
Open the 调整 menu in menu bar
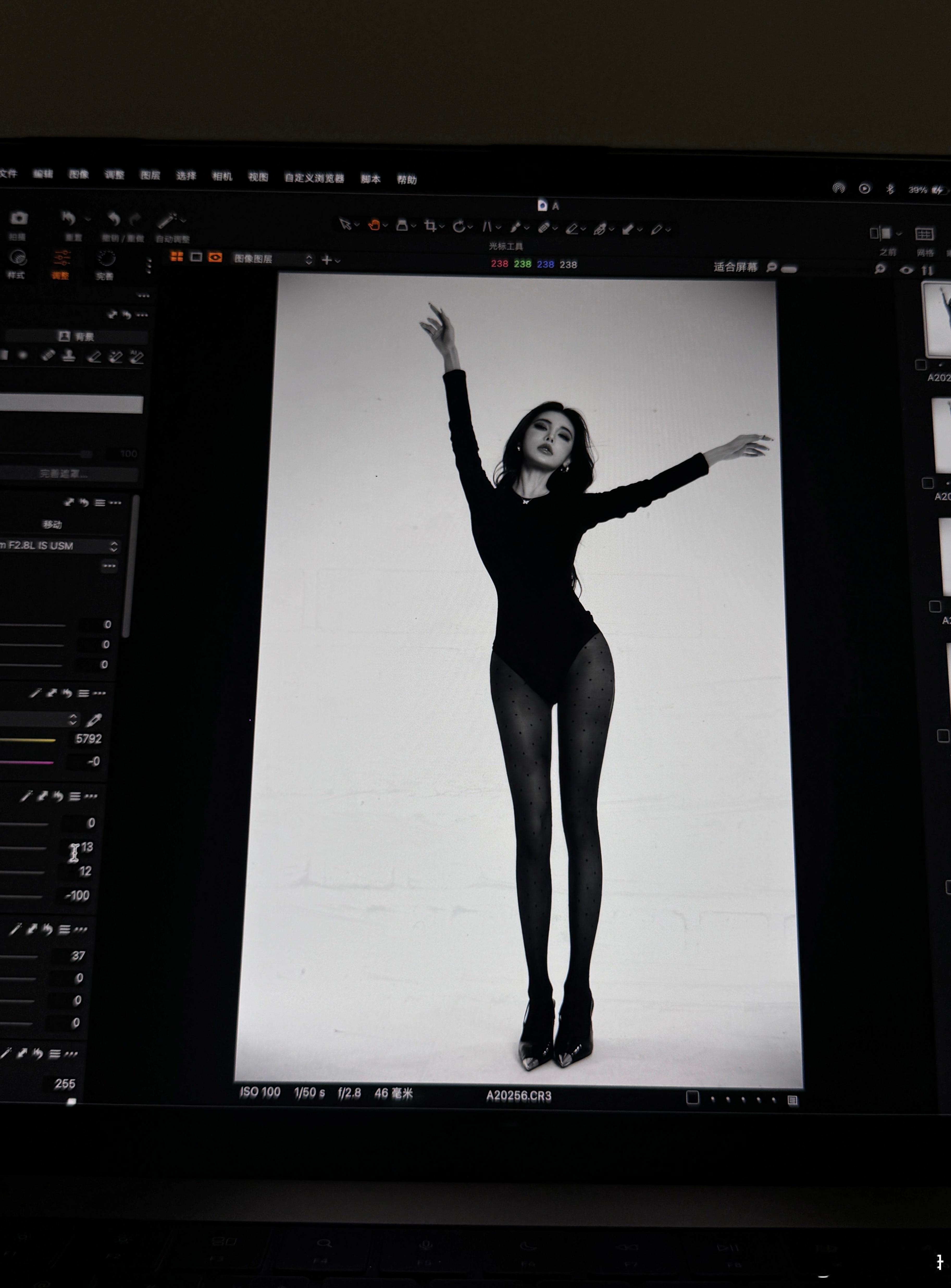pos(115,175)
